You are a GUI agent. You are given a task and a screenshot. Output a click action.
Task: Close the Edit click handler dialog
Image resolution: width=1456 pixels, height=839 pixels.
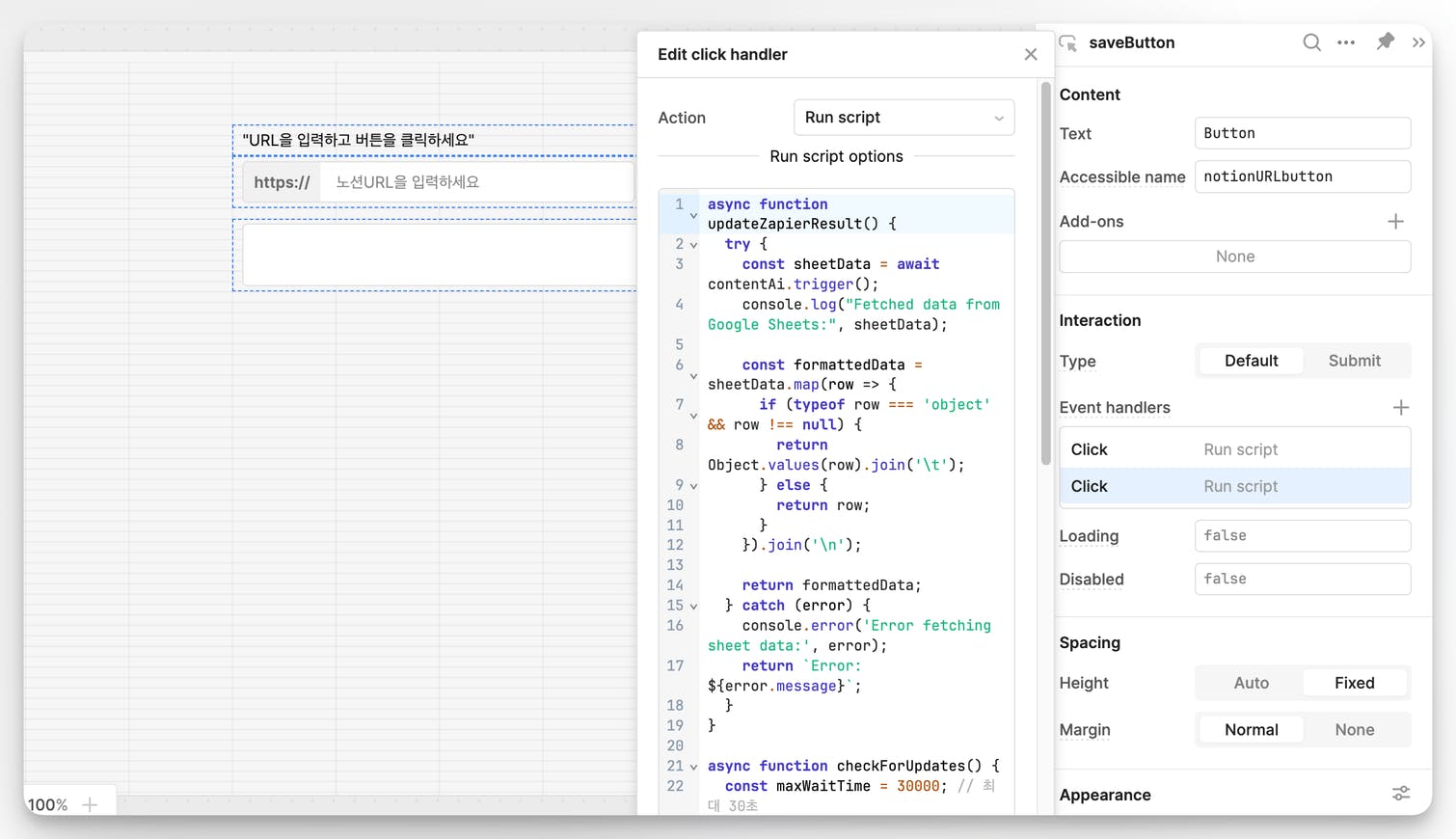coord(1031,55)
